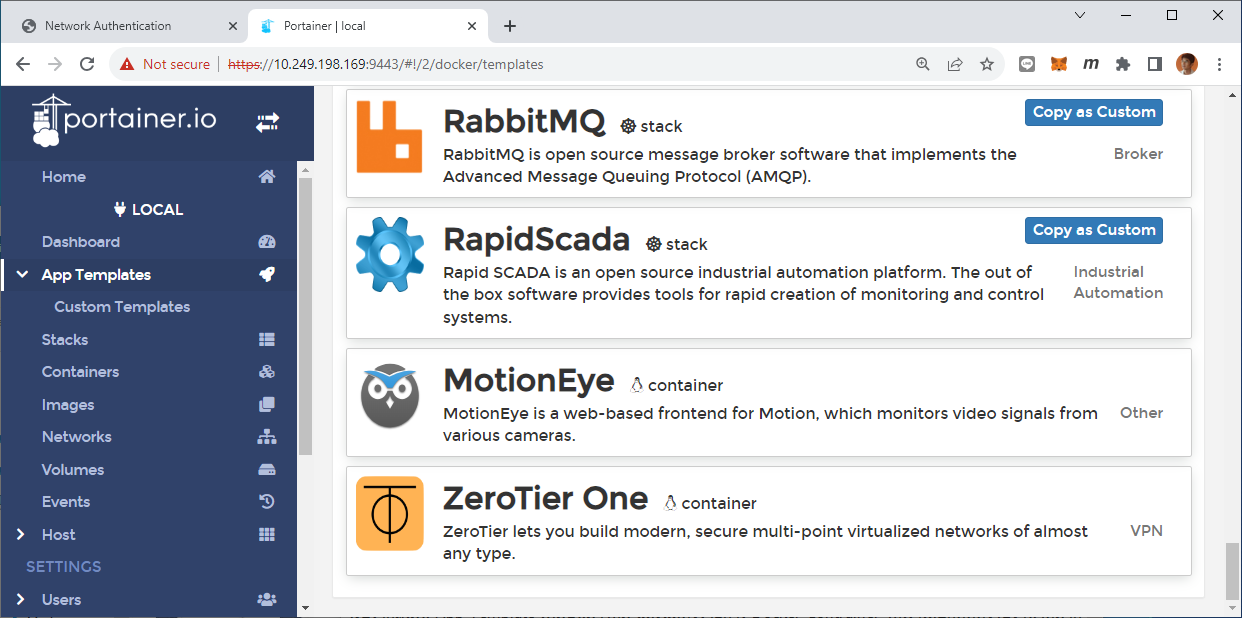This screenshot has height=618, width=1242.
Task: Collapse the App Templates chevron
Action: click(x=22, y=274)
